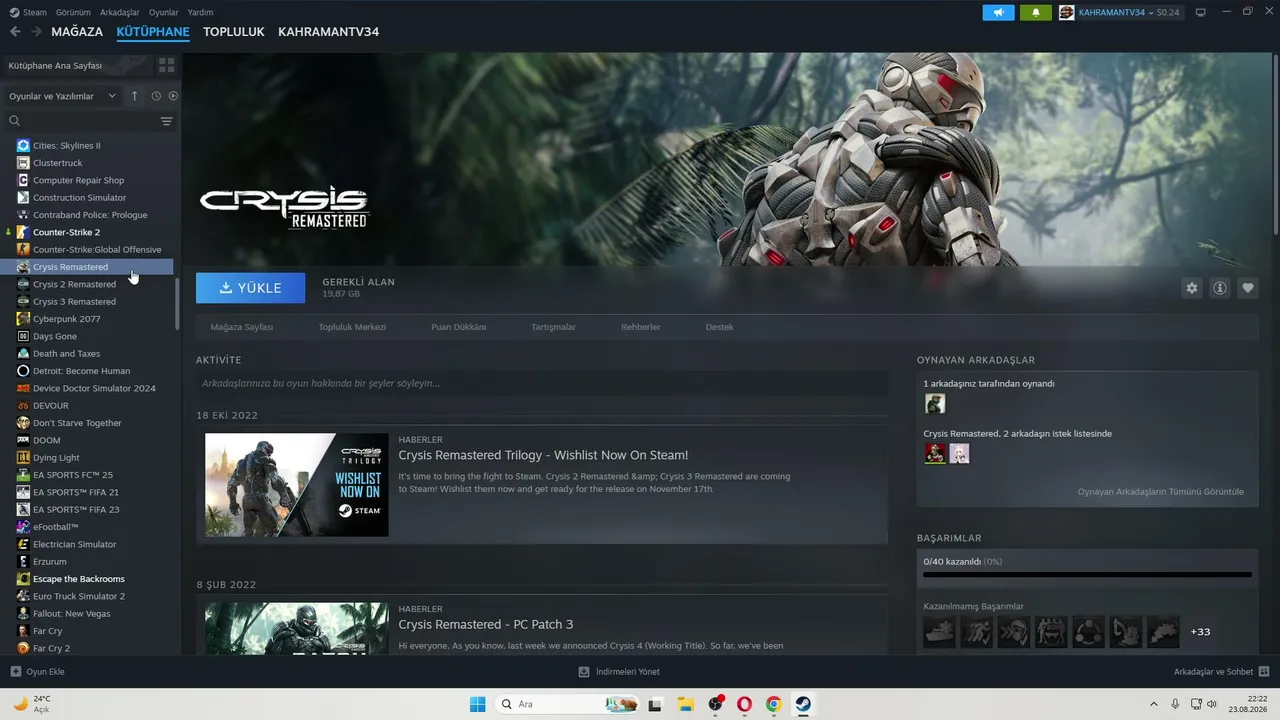Screen dimensions: 1280x720
Task: Click the Add Game plus icon
Action: coord(15,672)
